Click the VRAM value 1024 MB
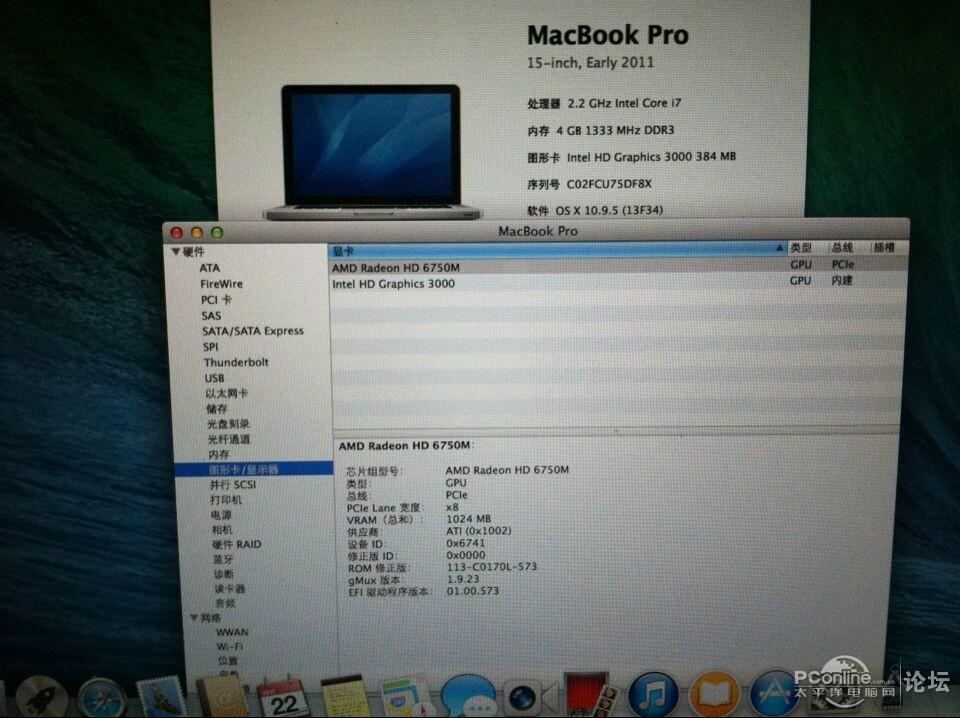This screenshot has width=960, height=718. [x=468, y=519]
